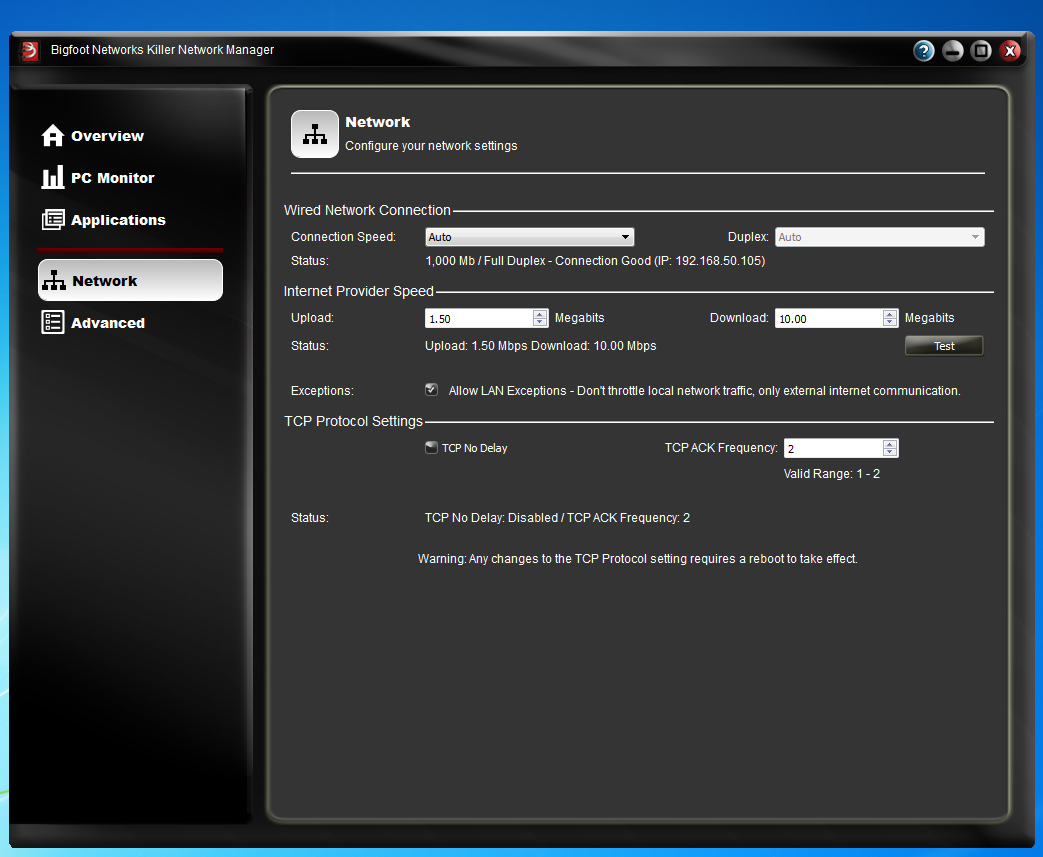Screen dimensions: 1043x857
Task: Click the Network topology icon in sidebar
Action: [x=53, y=281]
